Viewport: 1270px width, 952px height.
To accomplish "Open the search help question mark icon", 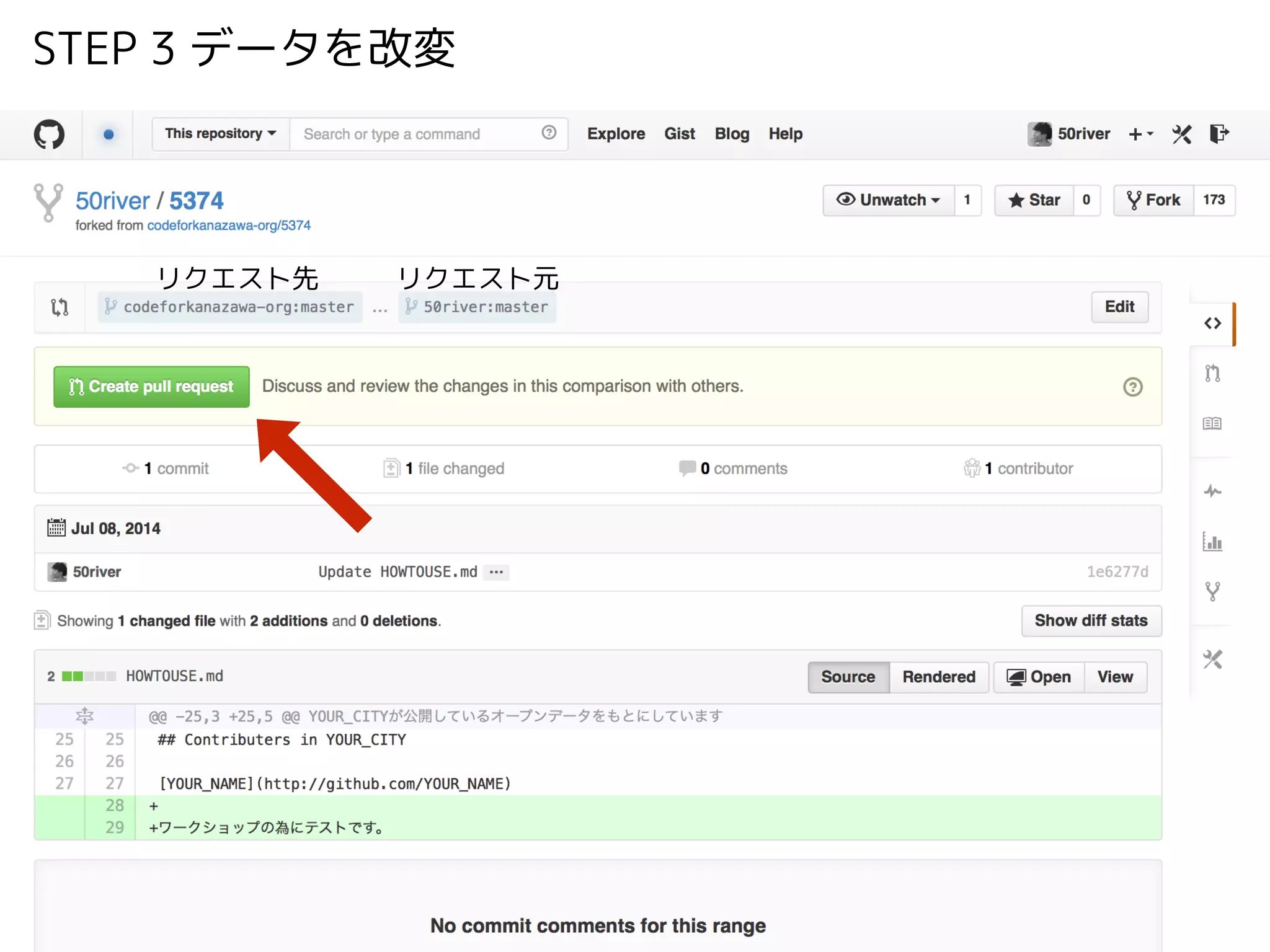I will [x=549, y=133].
